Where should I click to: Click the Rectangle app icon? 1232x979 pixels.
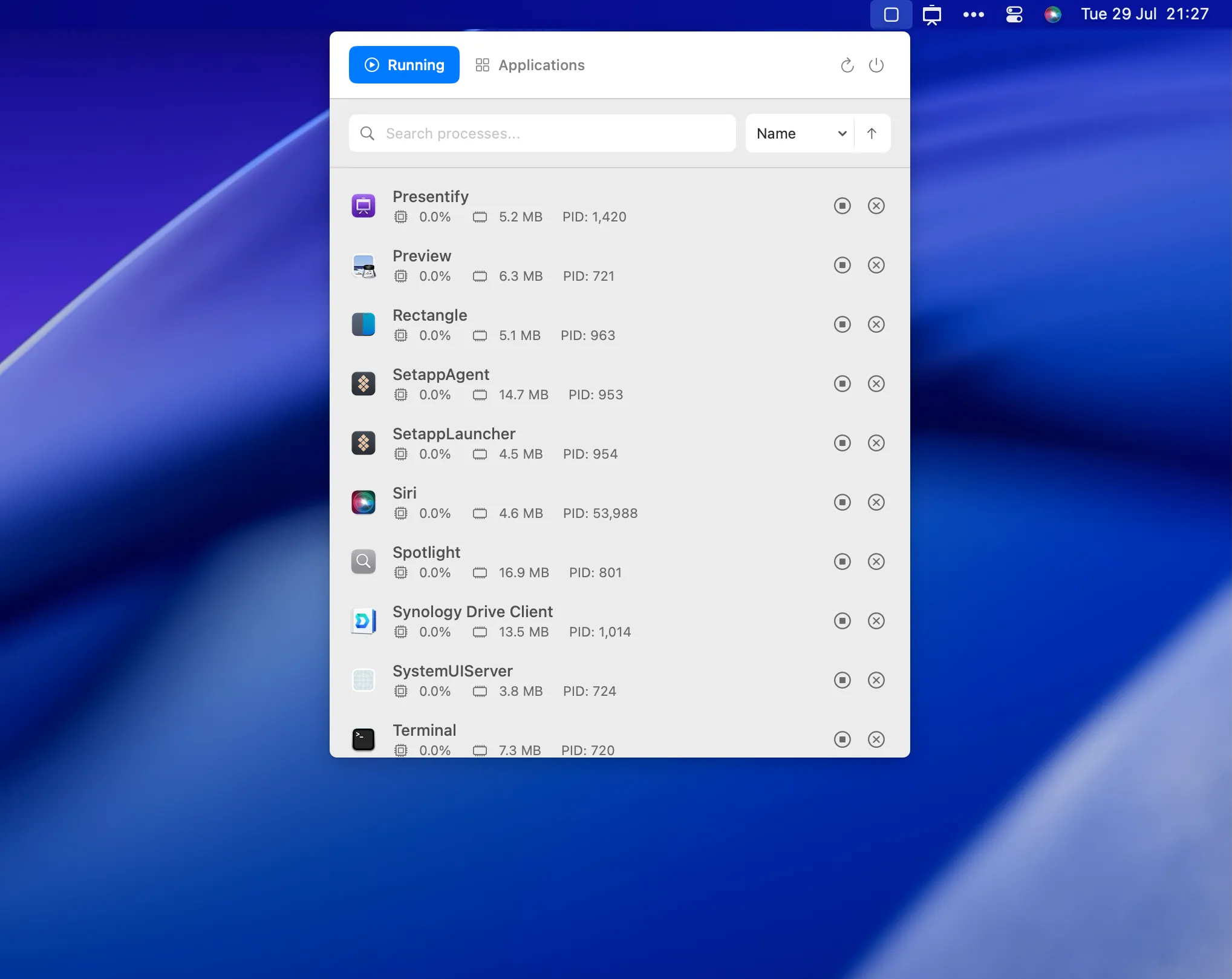pyautogui.click(x=363, y=324)
